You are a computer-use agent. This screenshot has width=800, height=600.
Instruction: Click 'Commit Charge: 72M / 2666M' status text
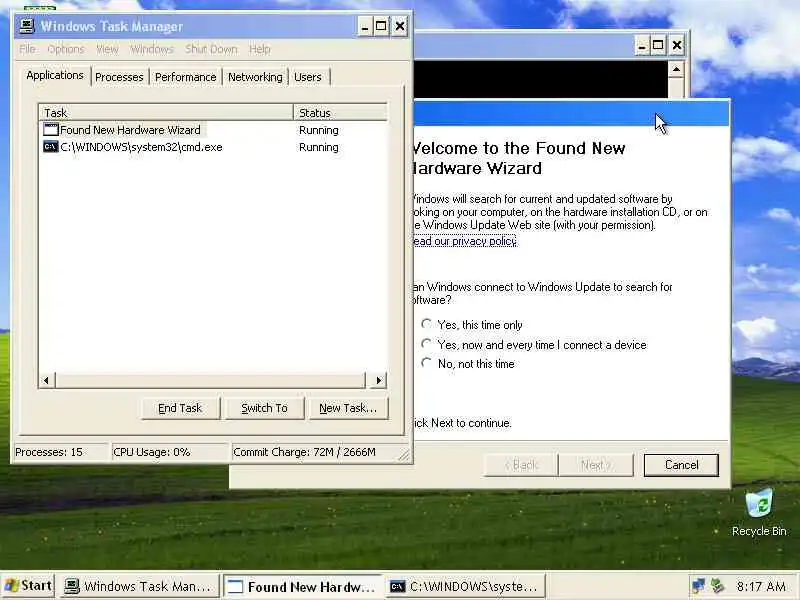(x=305, y=452)
